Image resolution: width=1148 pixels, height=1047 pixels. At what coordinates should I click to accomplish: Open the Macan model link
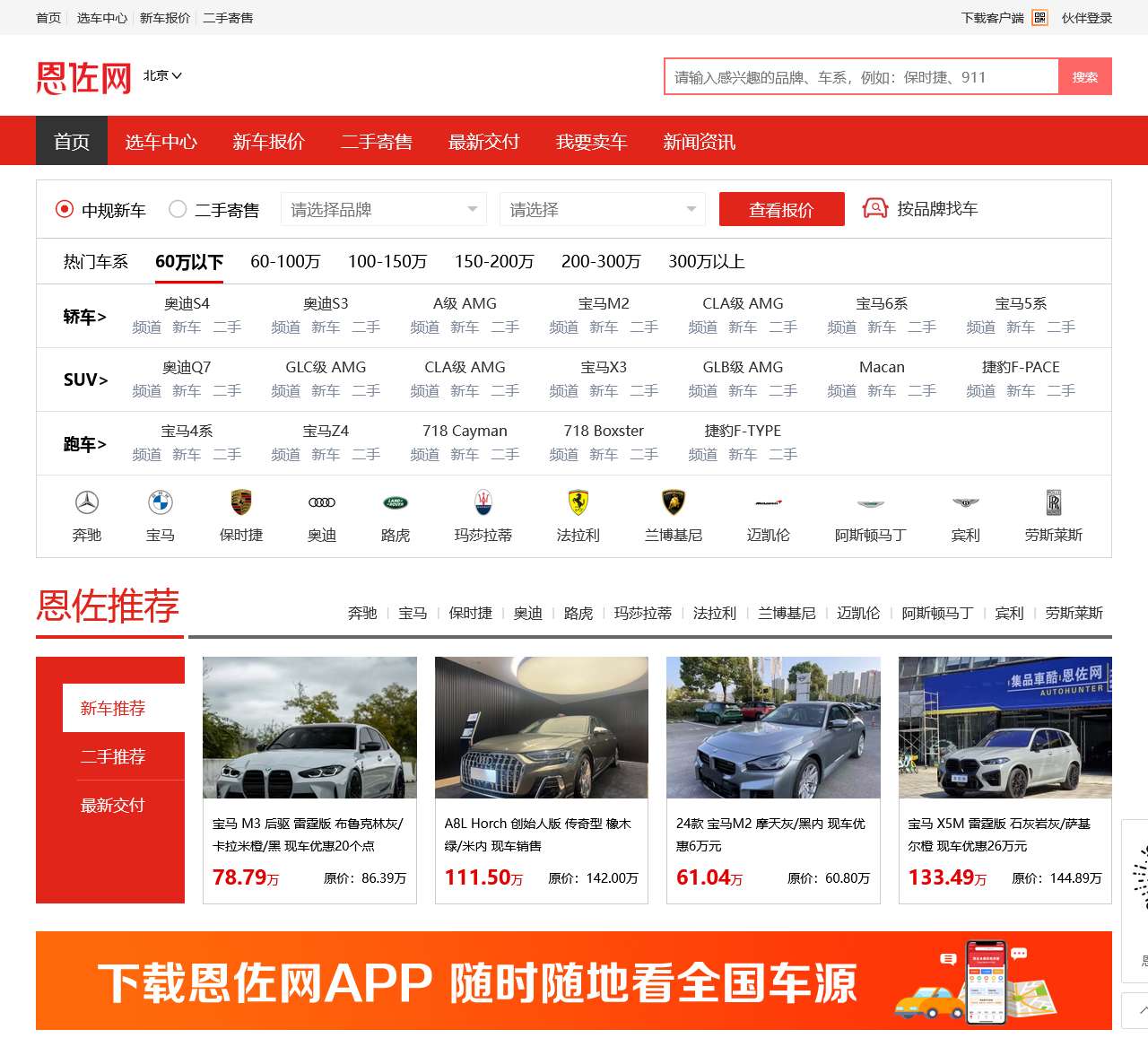coord(882,367)
